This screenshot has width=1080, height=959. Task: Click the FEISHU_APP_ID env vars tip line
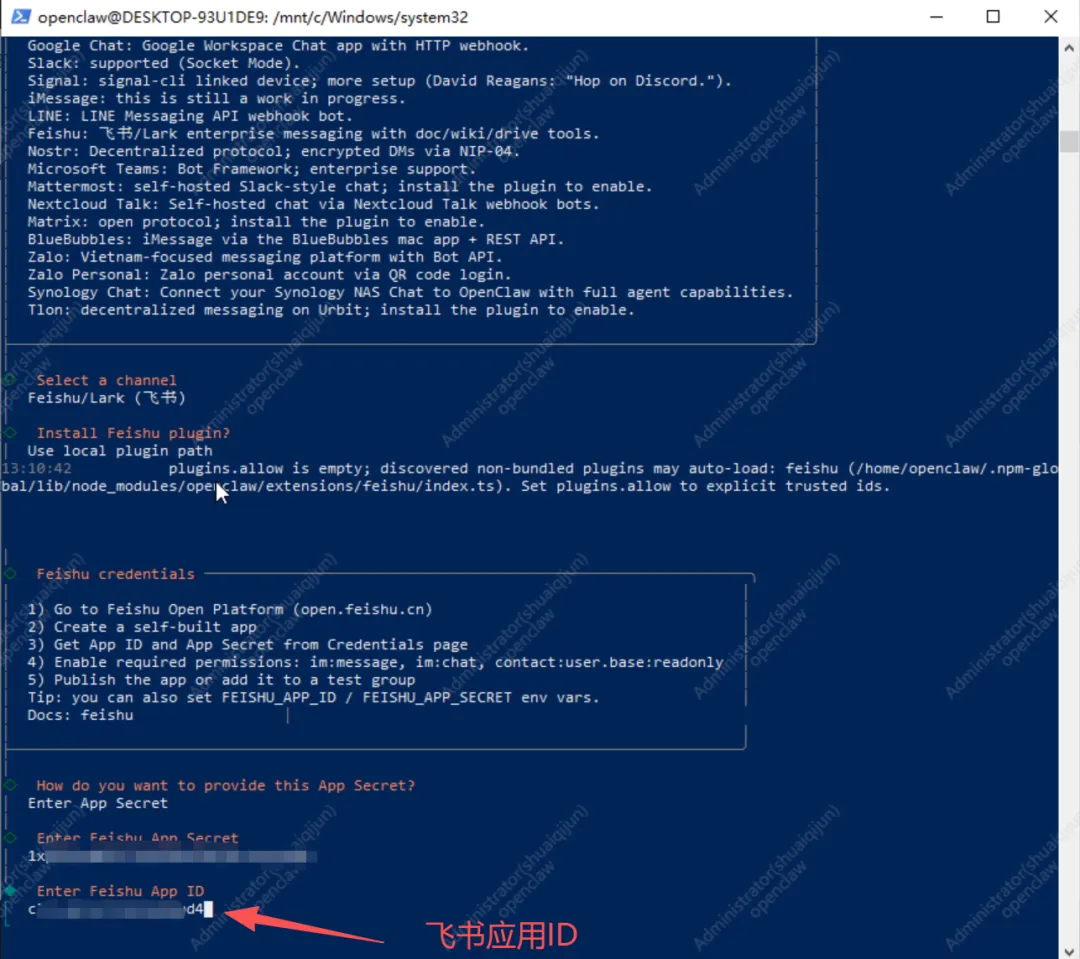pos(313,697)
